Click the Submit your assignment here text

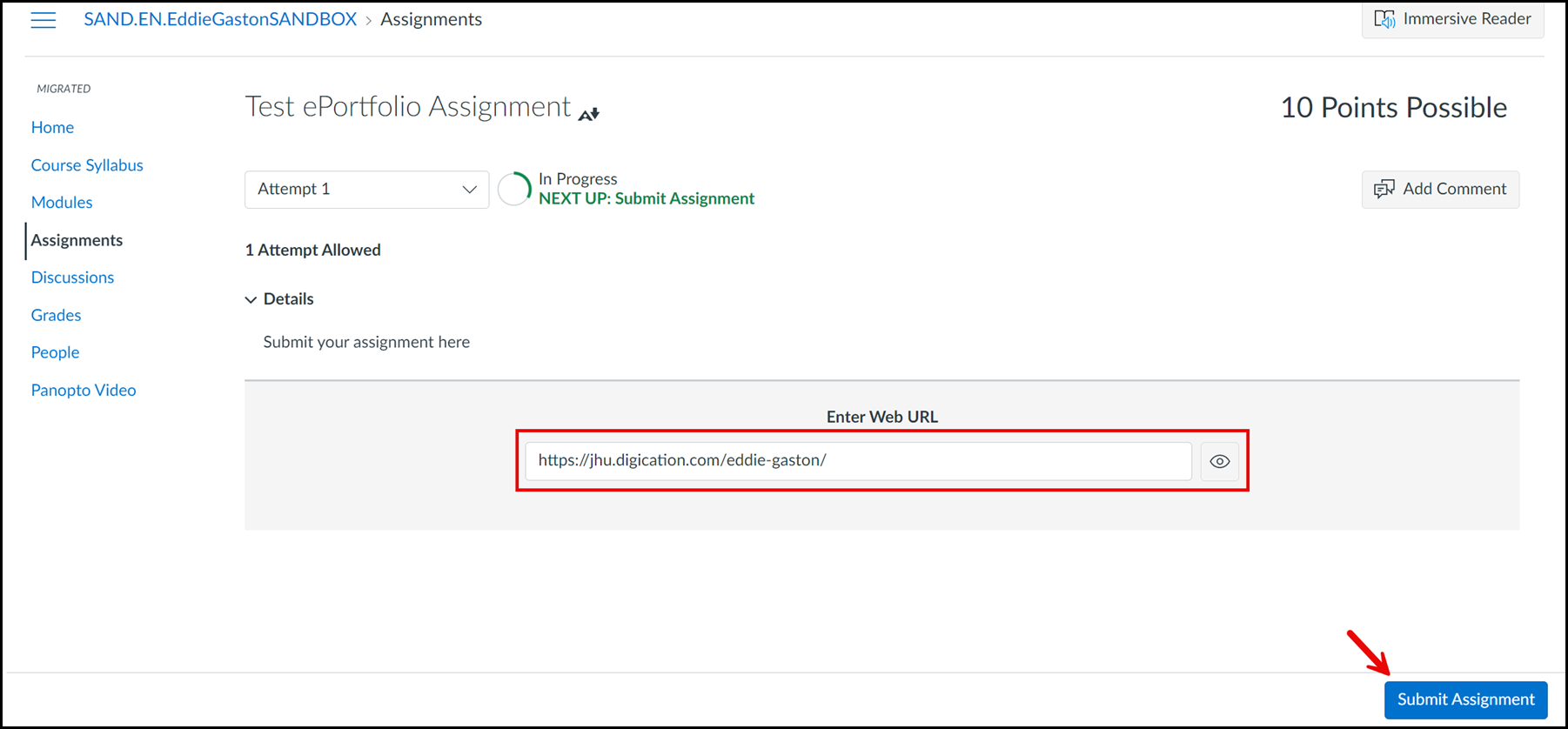(x=366, y=342)
